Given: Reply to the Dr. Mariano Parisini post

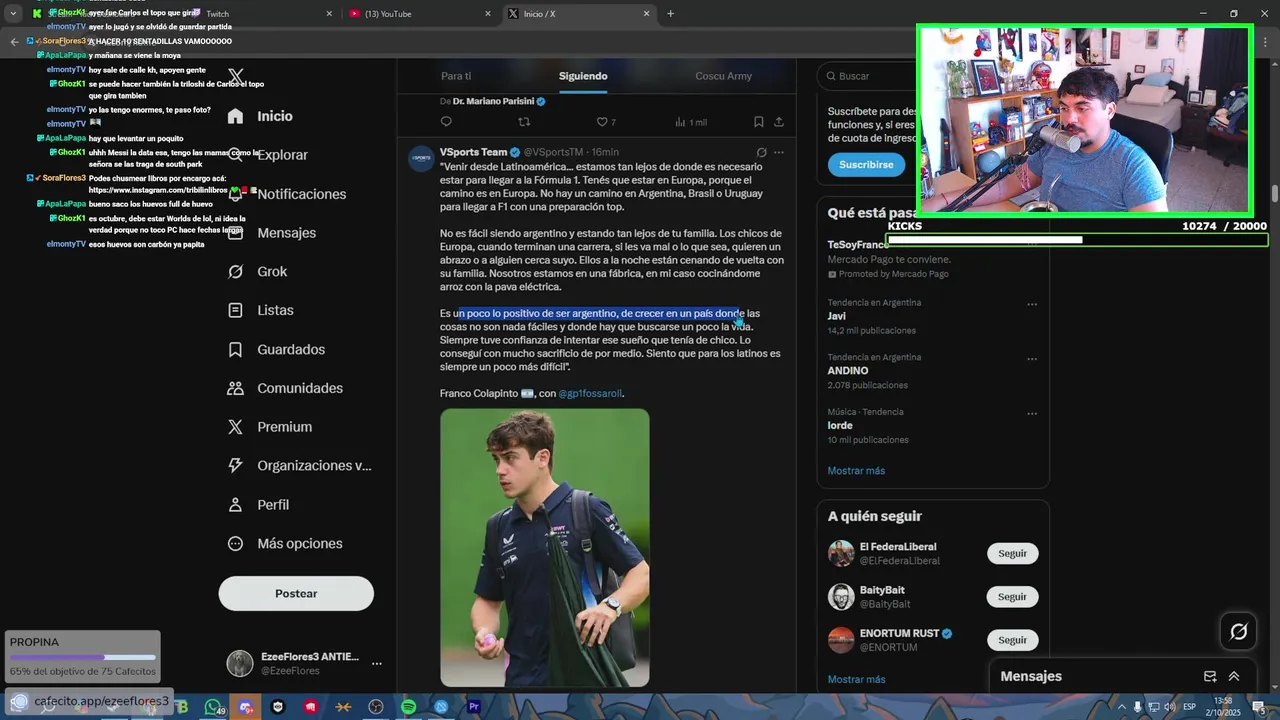Looking at the screenshot, I should [x=446, y=122].
